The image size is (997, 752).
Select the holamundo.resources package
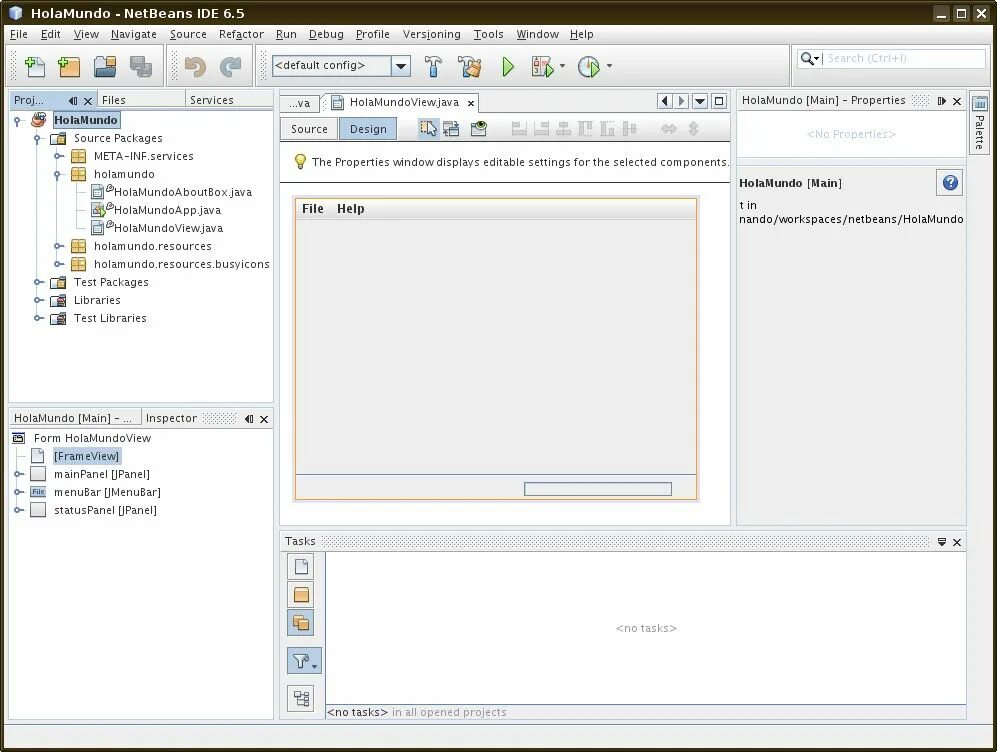point(153,247)
